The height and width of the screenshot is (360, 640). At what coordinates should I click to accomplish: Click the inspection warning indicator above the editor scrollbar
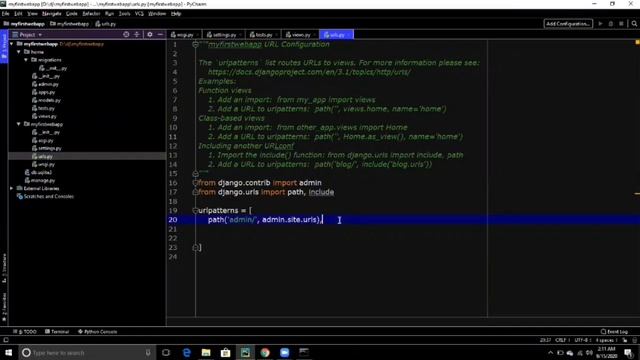637,42
